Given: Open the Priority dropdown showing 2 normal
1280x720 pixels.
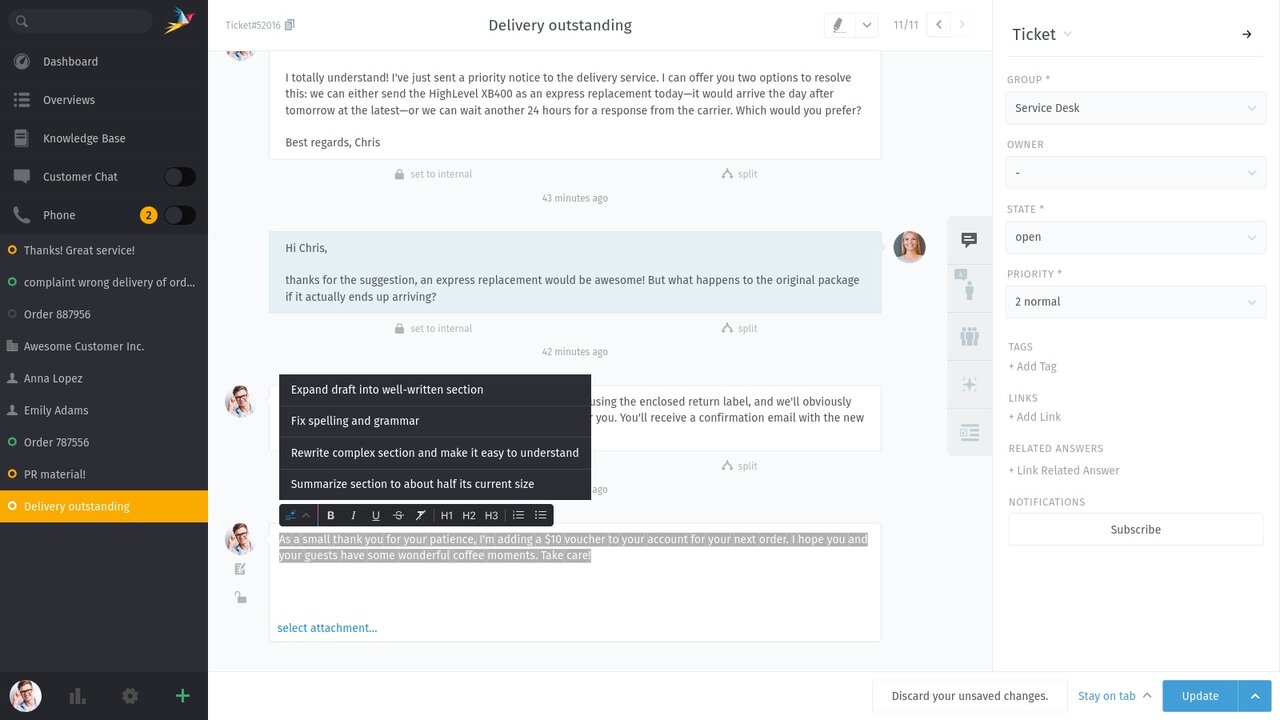Looking at the screenshot, I should pyautogui.click(x=1135, y=301).
